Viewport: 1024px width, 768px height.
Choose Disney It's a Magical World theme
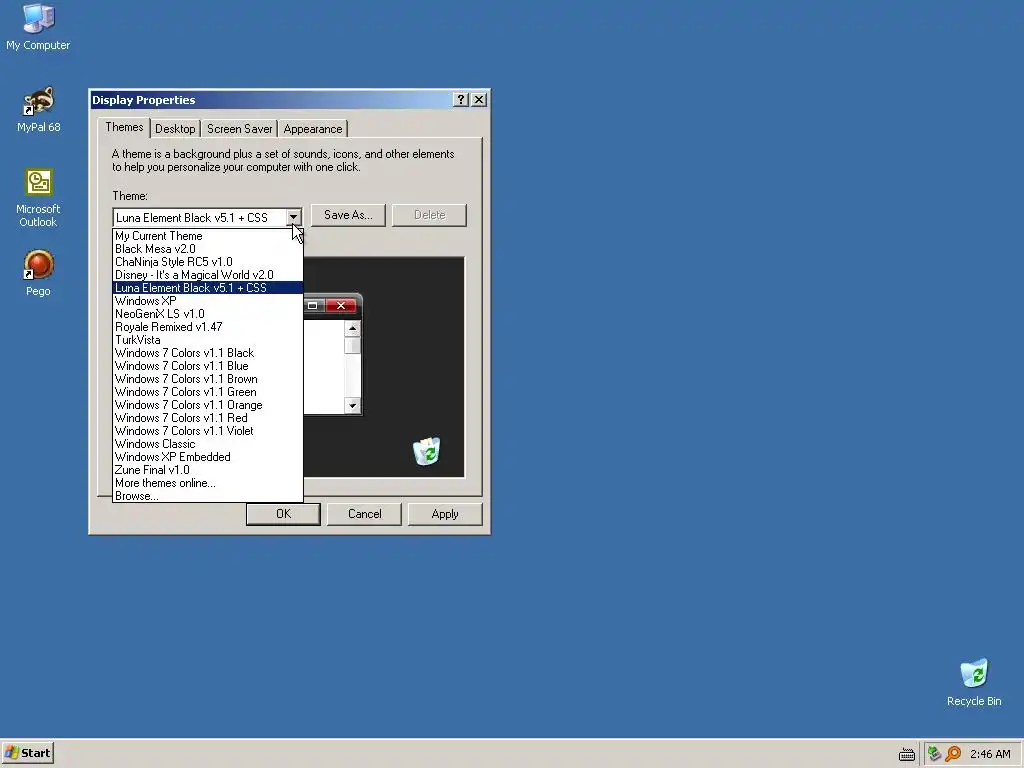point(208,275)
